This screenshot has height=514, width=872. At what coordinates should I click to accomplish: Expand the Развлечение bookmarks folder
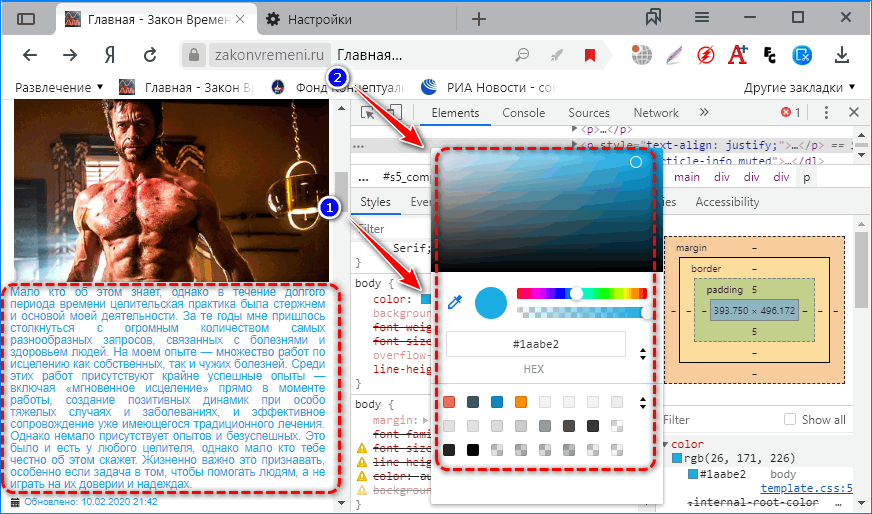pos(60,87)
